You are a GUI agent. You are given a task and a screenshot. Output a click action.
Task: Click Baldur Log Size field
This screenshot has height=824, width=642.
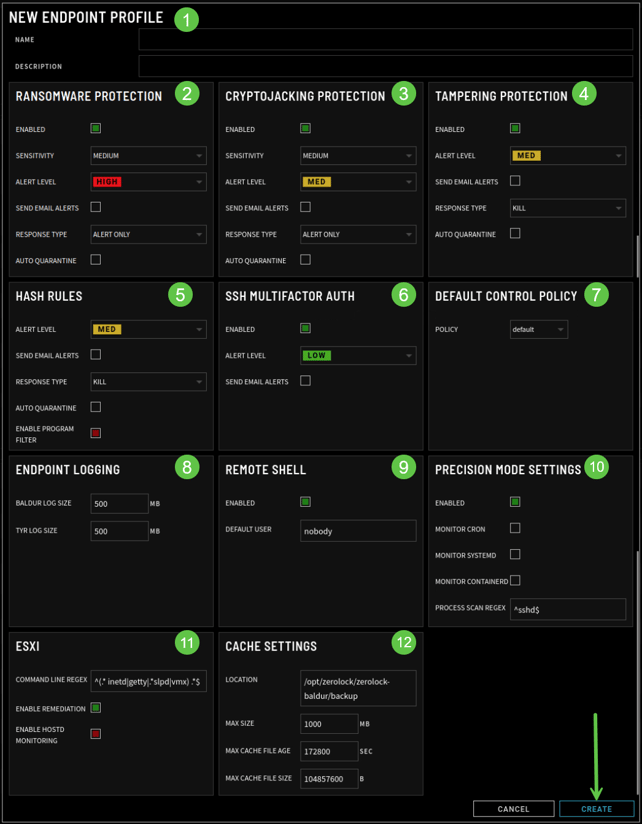point(119,503)
